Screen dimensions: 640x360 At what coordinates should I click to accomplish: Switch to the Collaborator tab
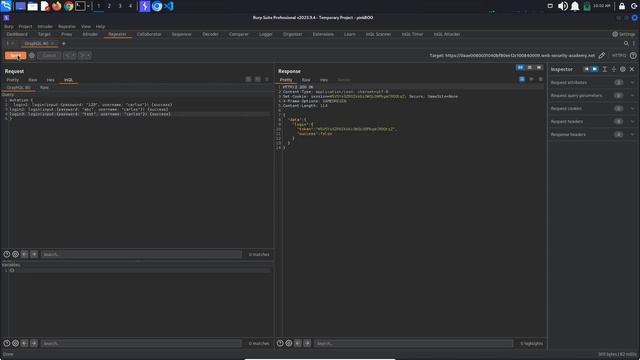tap(149, 34)
